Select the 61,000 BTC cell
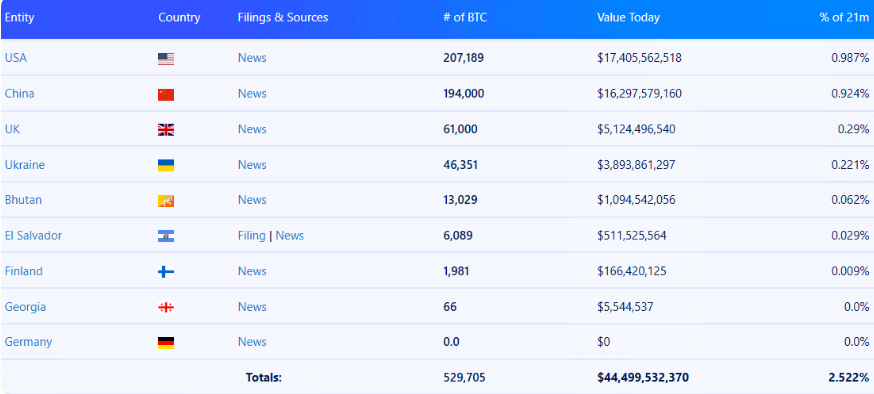The height and width of the screenshot is (394, 874). 460,129
